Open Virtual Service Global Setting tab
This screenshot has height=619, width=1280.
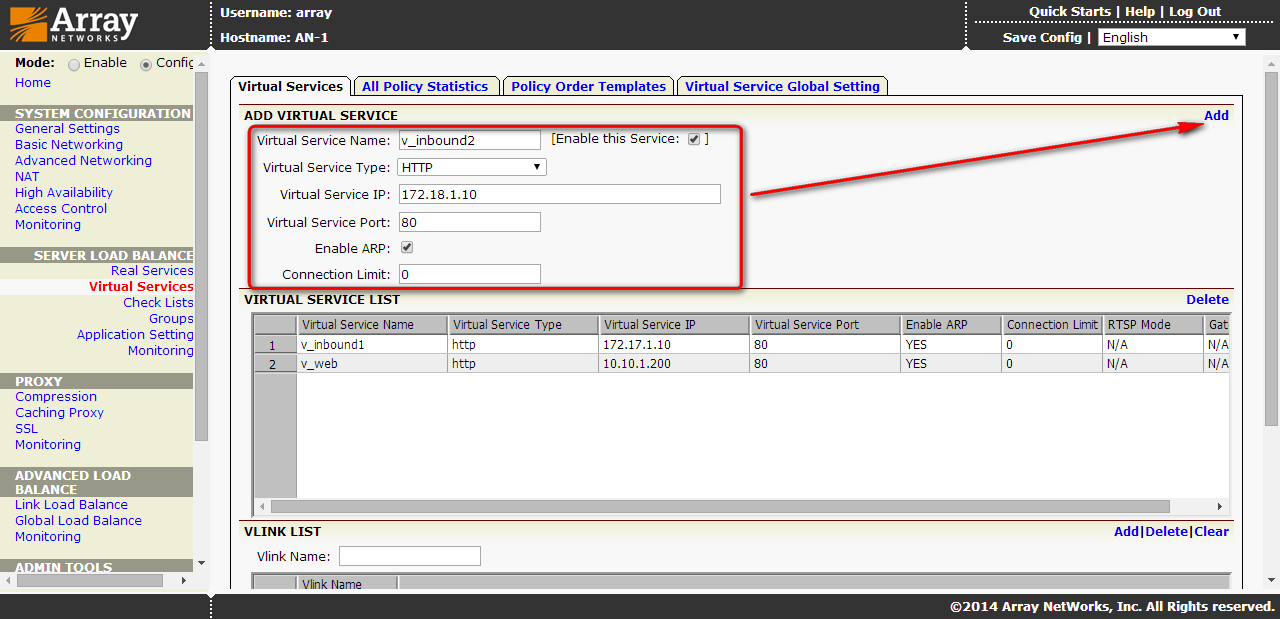tap(782, 87)
